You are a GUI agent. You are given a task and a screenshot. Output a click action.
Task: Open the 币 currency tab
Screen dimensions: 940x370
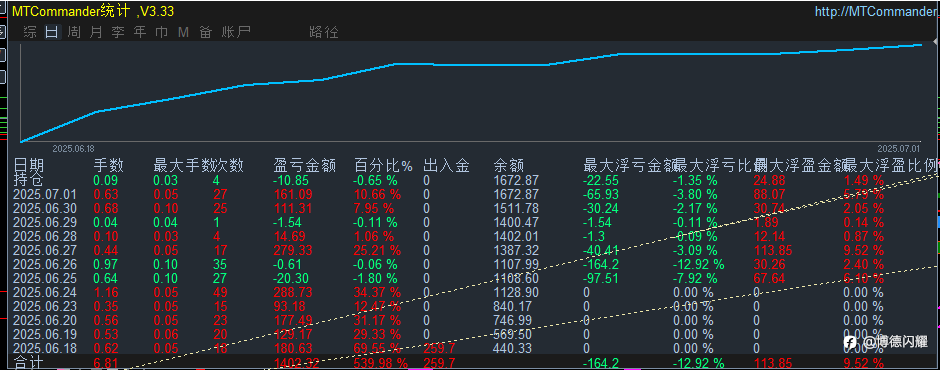161,32
